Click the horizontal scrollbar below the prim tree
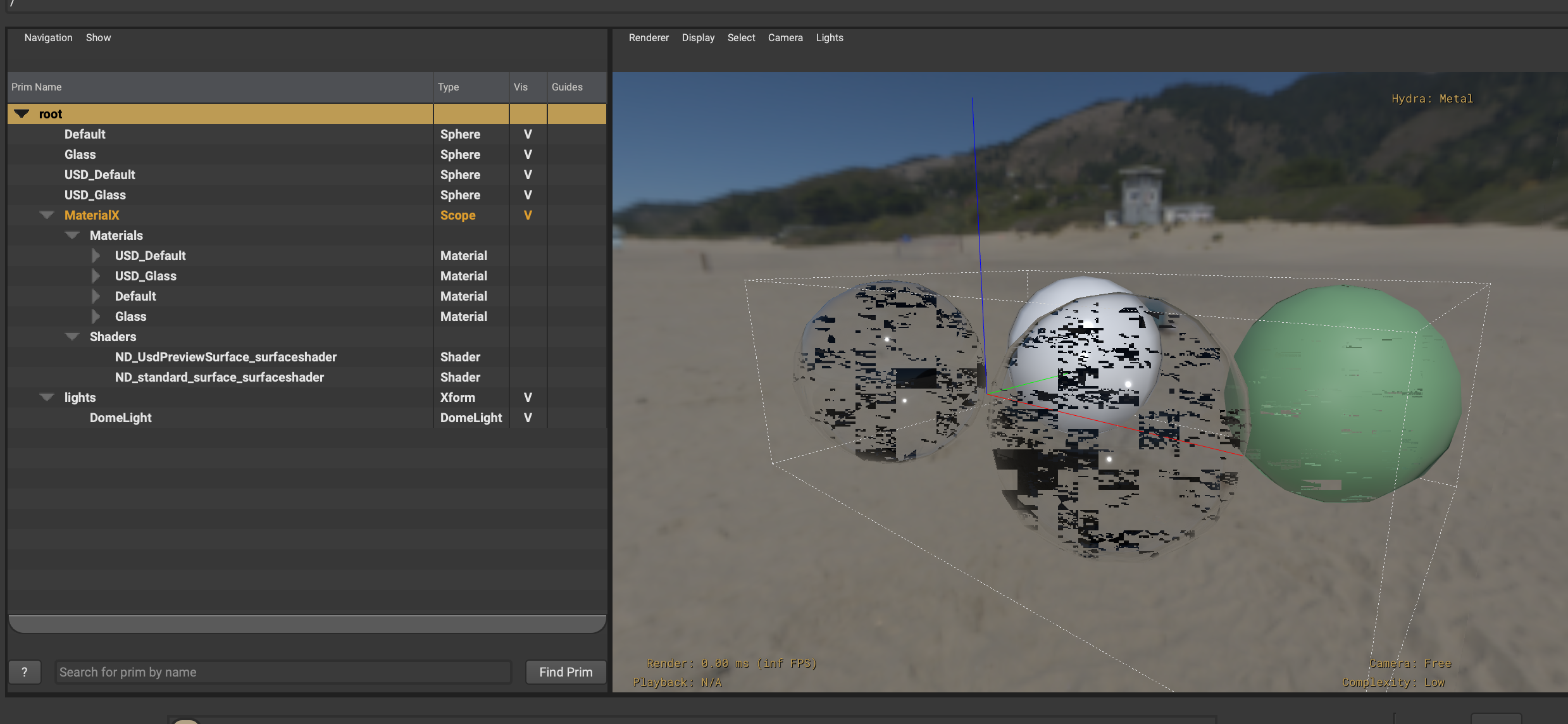The image size is (1568, 724). point(306,623)
